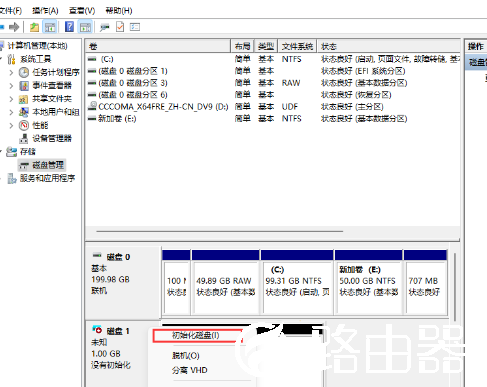Image resolution: width=487 pixels, height=387 pixels.
Task: Click the Services and Applications icon
Action: 12,178
